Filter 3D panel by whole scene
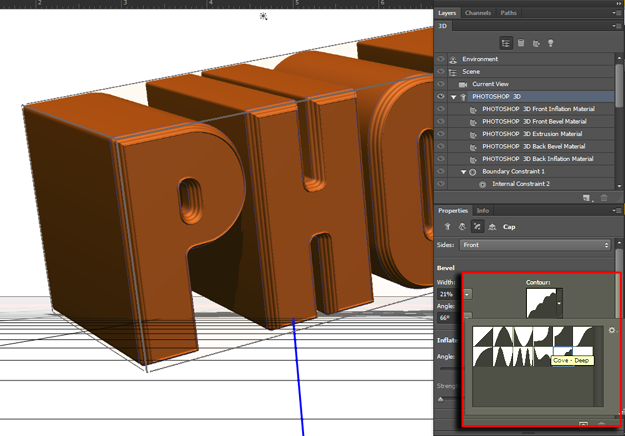625x436 pixels. tap(506, 43)
